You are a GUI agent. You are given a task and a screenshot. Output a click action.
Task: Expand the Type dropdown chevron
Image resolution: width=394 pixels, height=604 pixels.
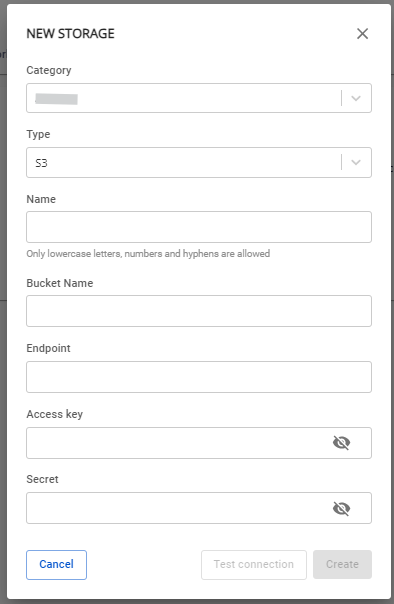[356, 162]
